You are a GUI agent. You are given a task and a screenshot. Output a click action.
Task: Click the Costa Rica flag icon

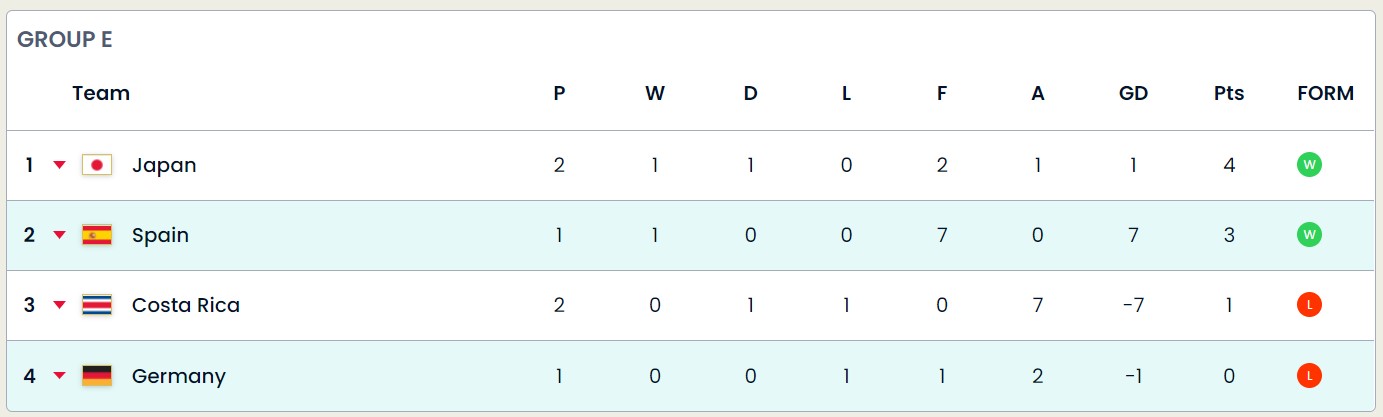tap(97, 305)
